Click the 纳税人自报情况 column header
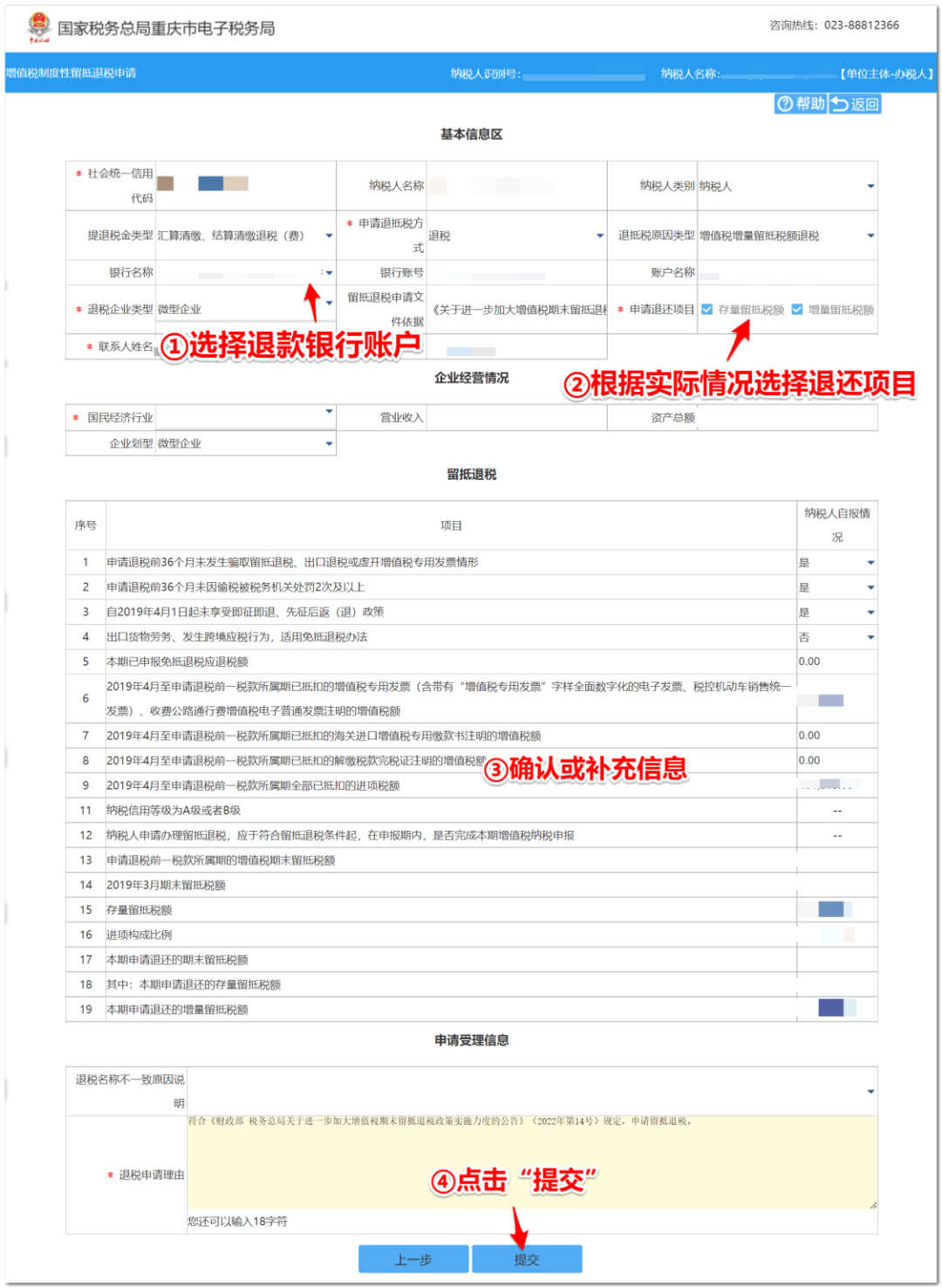 [837, 524]
